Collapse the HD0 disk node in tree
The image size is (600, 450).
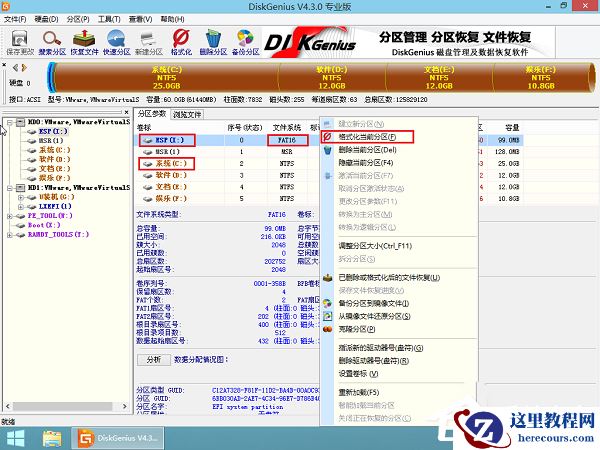[x=10, y=122]
